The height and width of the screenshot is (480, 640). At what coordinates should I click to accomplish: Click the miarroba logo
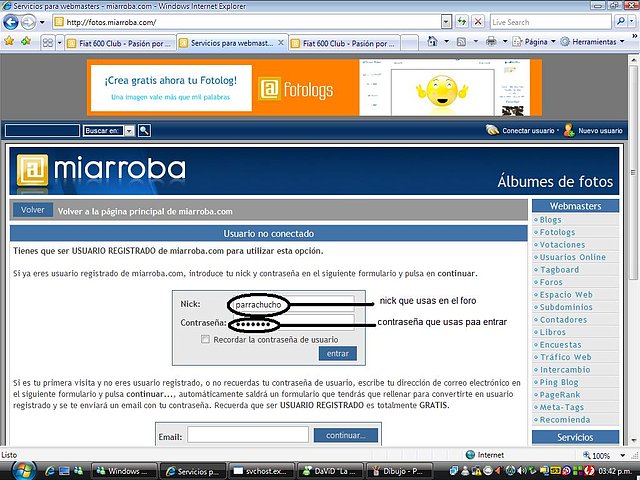pyautogui.click(x=101, y=170)
